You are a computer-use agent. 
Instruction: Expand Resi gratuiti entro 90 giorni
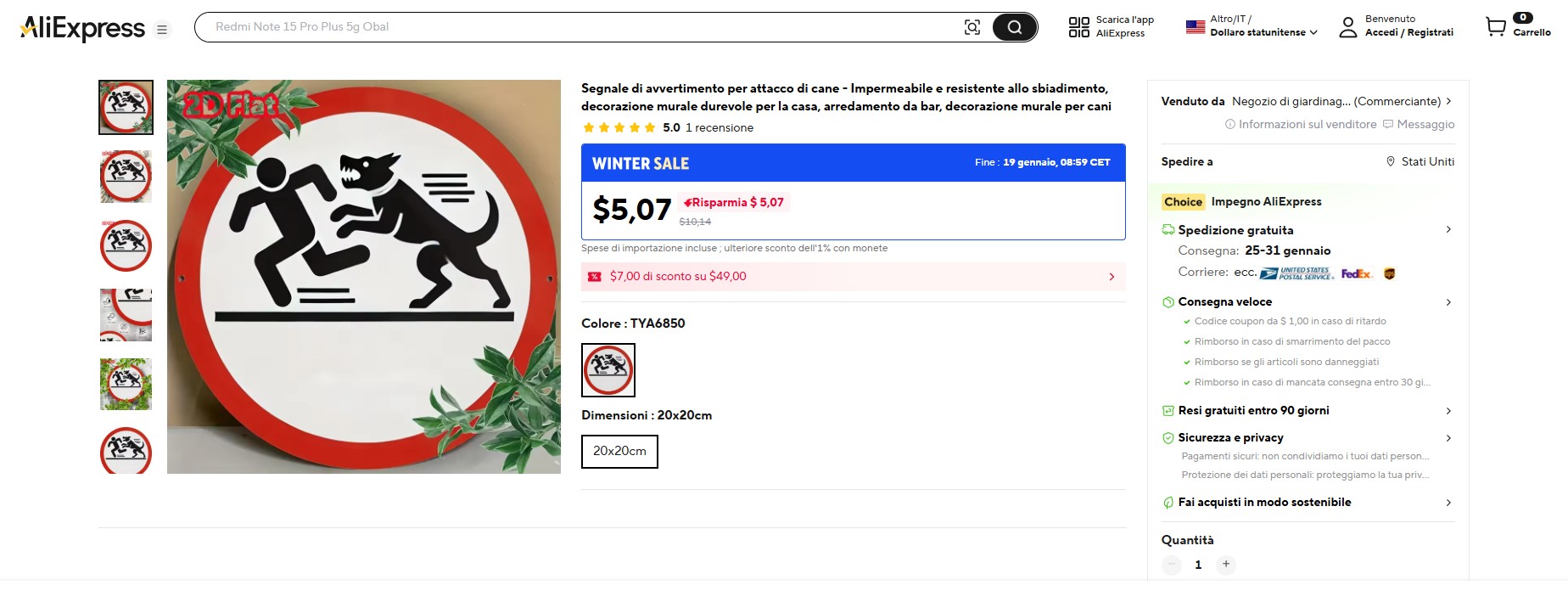point(1448,411)
